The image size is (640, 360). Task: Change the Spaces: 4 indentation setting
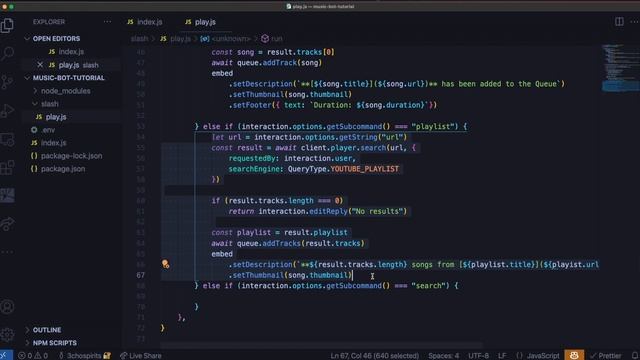443,356
